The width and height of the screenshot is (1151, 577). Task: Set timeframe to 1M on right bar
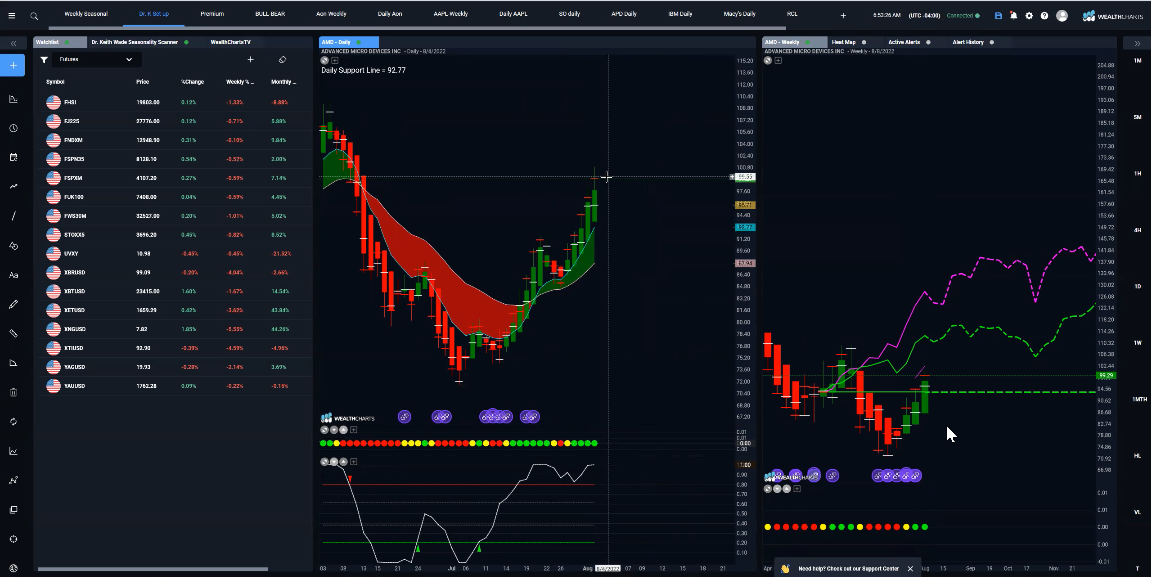click(1138, 61)
